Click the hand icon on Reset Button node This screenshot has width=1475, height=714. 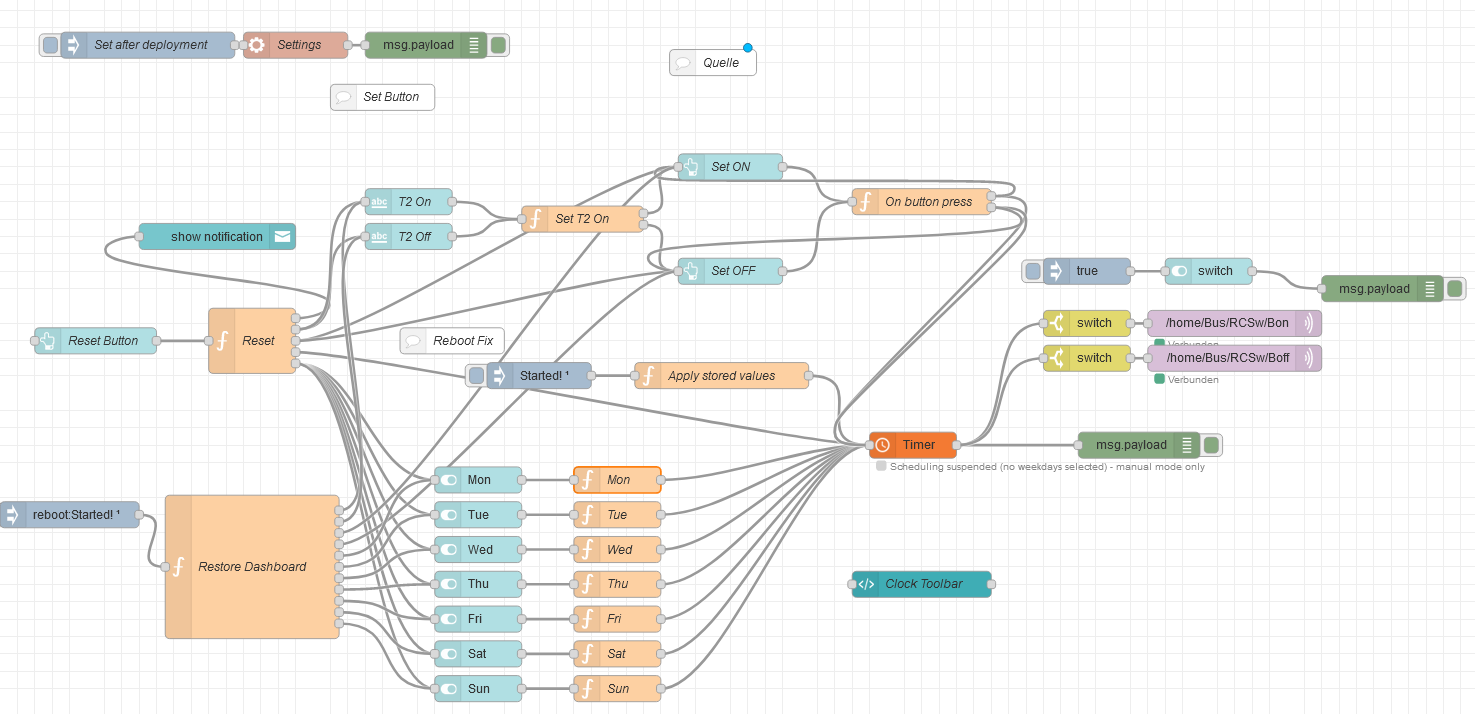click(x=48, y=341)
